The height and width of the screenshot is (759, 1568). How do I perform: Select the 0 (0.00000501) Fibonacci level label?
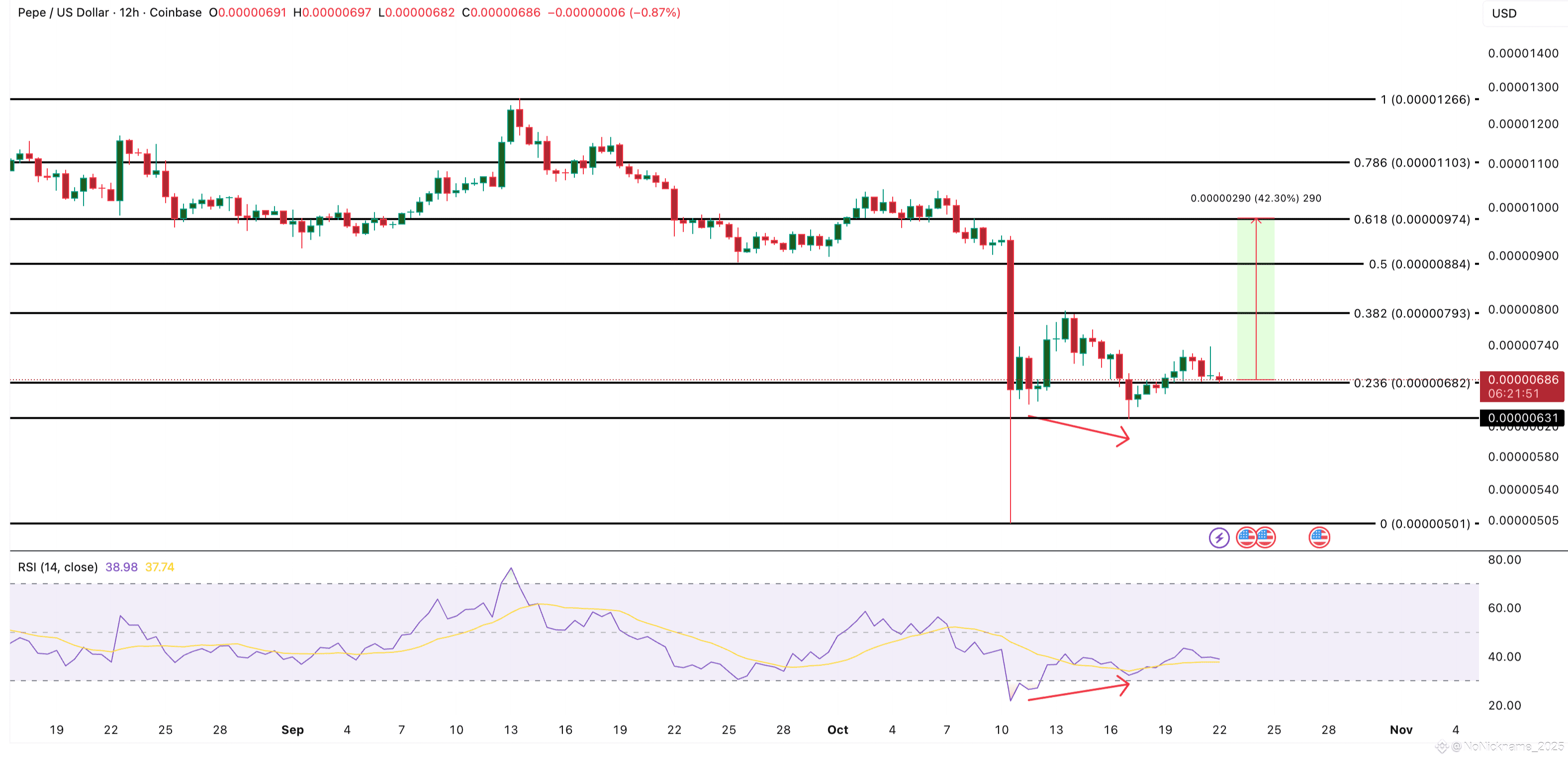(x=1425, y=523)
